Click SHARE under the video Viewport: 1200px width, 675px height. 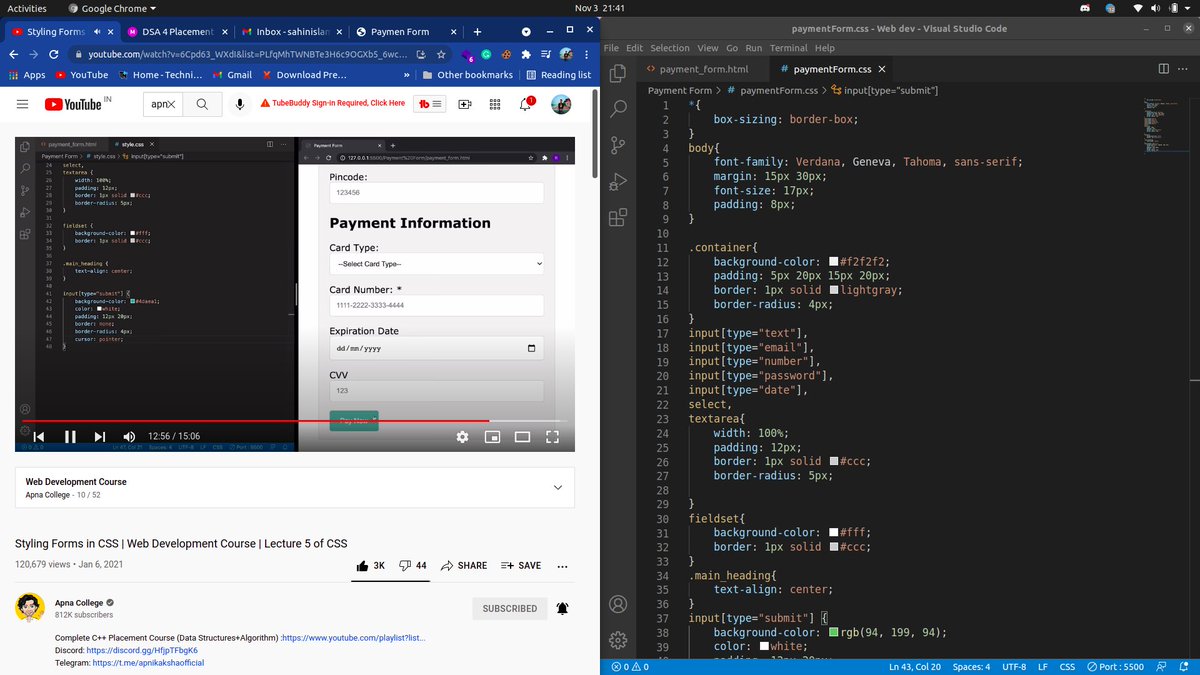click(x=464, y=566)
